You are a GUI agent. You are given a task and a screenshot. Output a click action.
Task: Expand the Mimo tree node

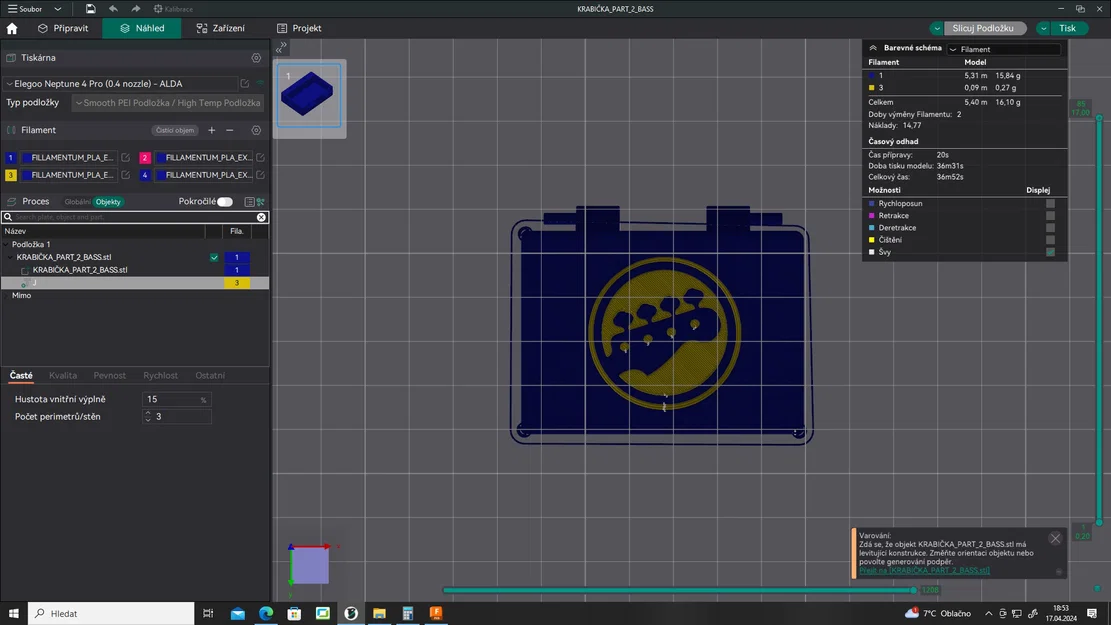click(6, 295)
